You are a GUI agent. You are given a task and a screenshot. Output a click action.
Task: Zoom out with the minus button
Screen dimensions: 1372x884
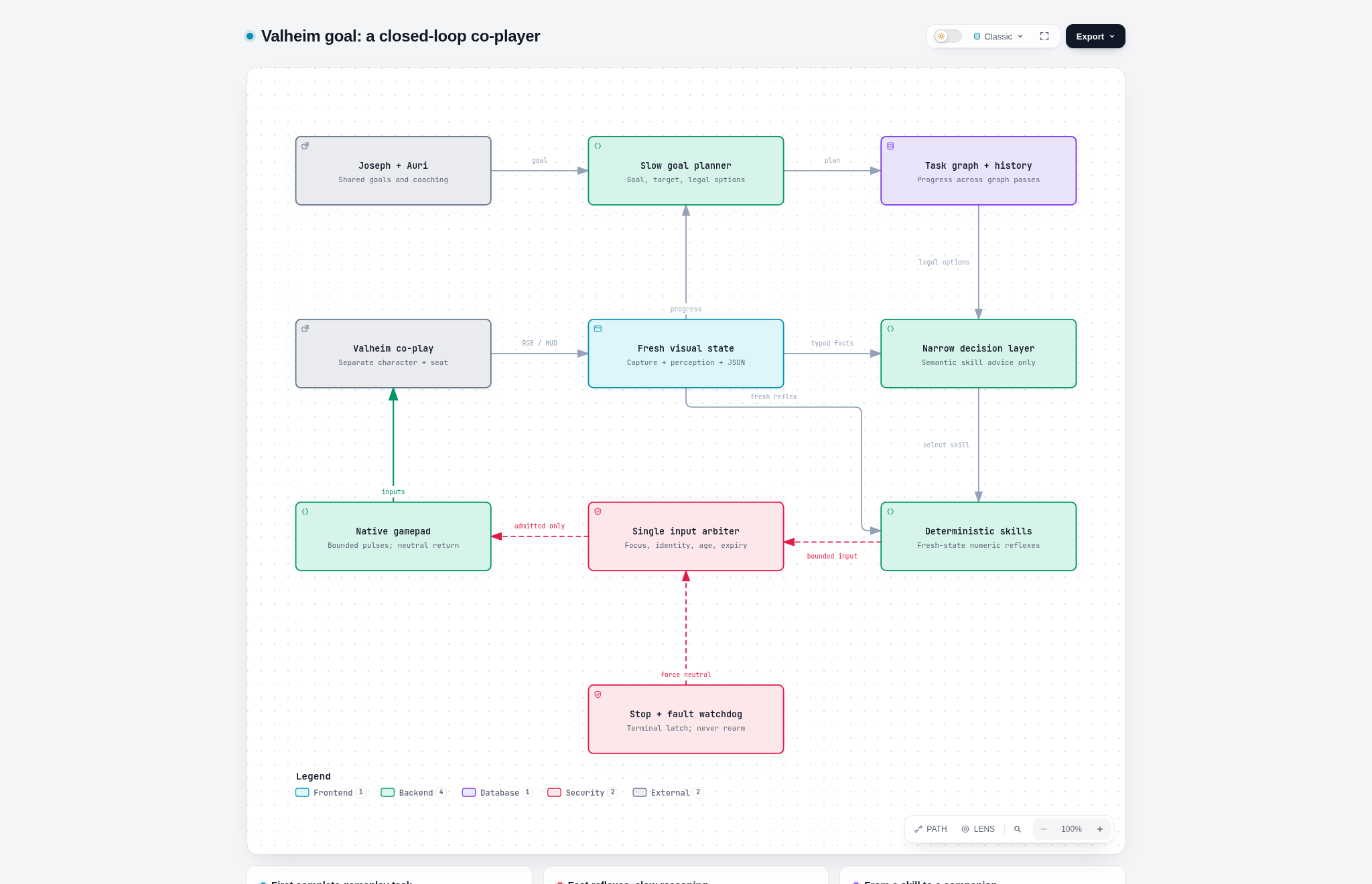[1044, 829]
